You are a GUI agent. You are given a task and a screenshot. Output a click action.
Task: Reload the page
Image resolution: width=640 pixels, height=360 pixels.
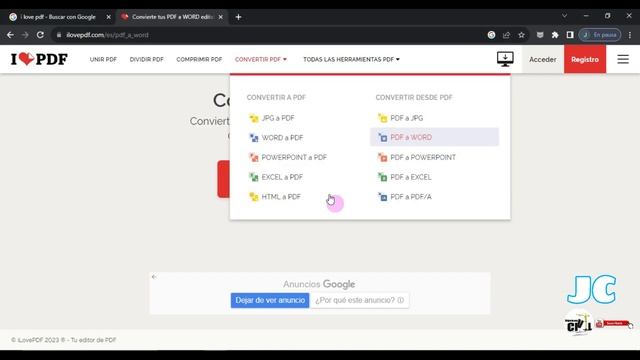pyautogui.click(x=40, y=35)
